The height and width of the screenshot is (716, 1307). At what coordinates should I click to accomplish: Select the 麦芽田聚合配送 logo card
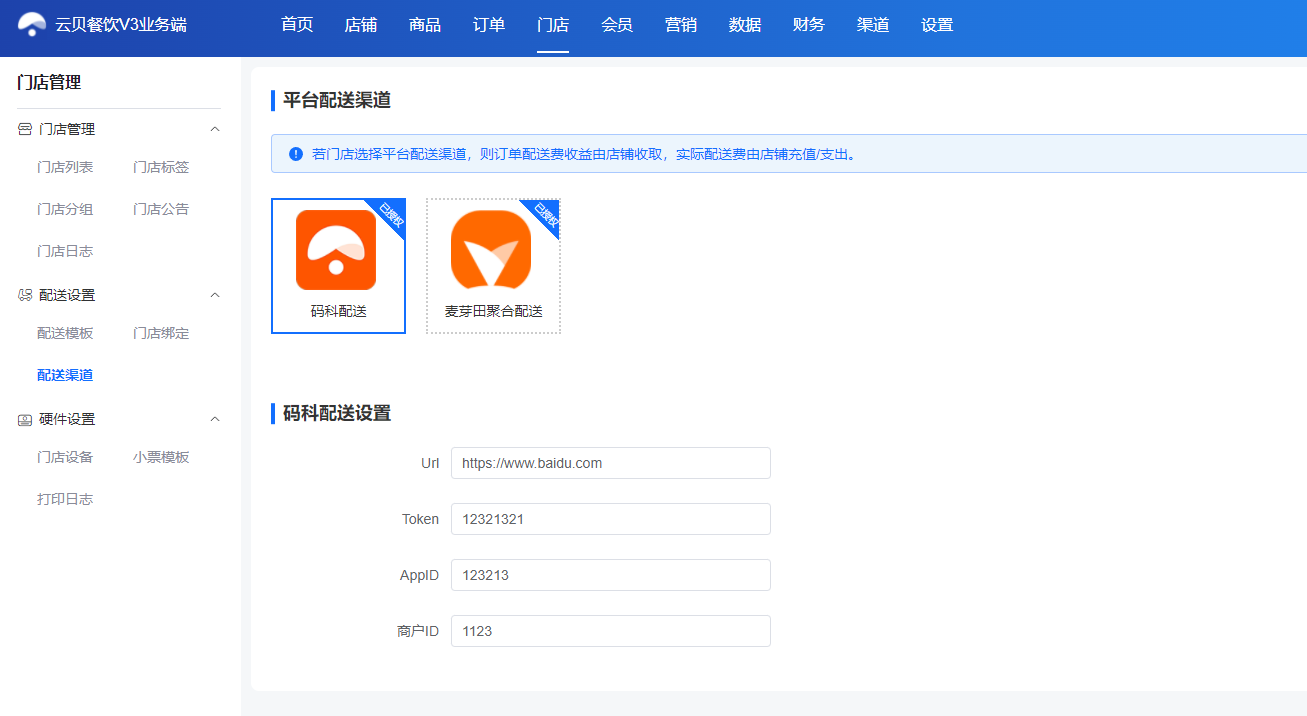[x=493, y=266]
